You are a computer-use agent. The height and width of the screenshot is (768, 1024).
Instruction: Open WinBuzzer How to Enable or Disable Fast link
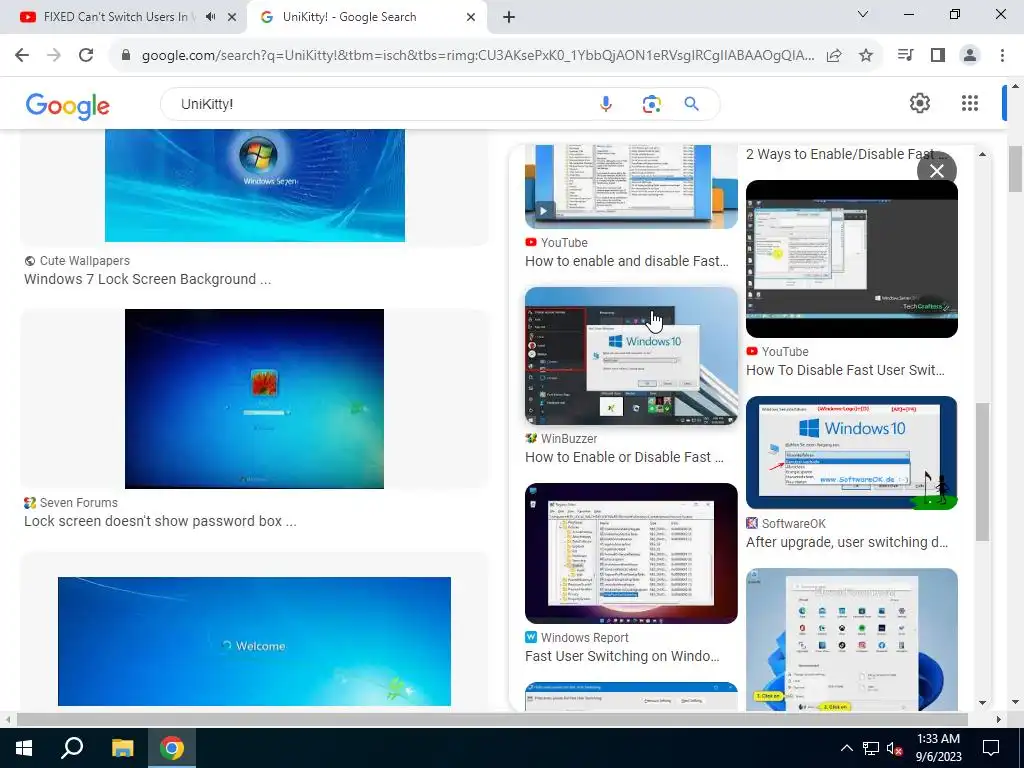[624, 457]
